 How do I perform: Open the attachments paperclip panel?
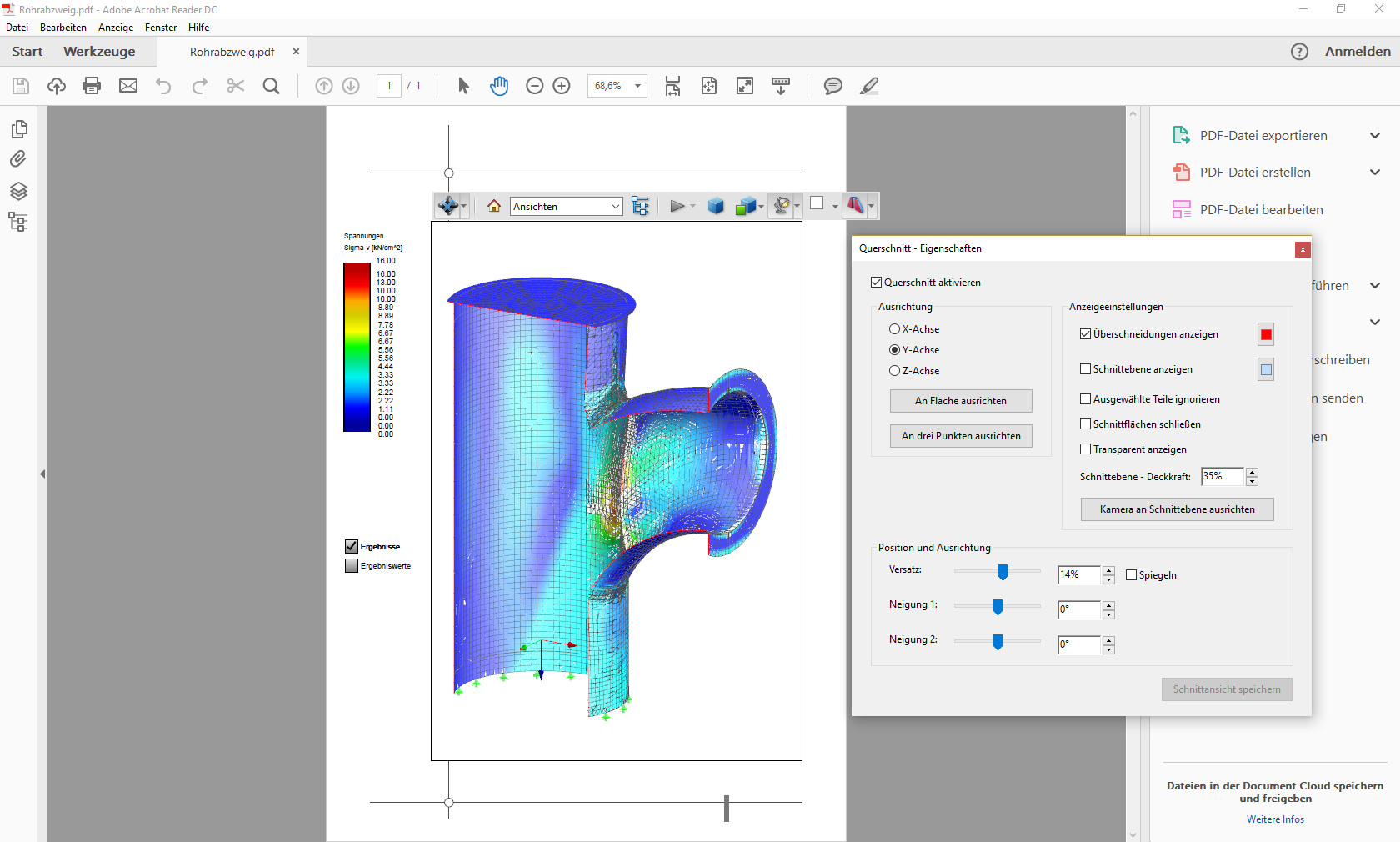click(18, 159)
